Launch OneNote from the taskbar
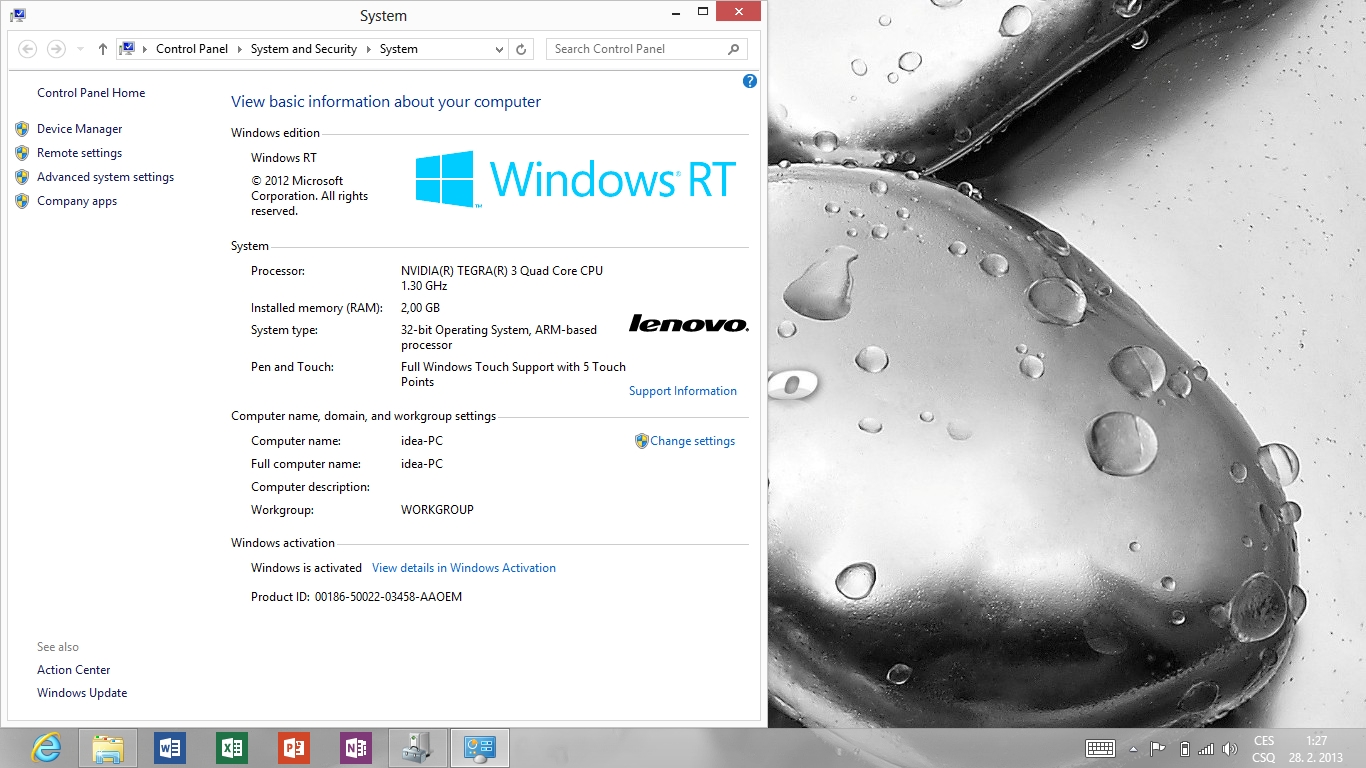The image size is (1366, 768). [x=356, y=748]
